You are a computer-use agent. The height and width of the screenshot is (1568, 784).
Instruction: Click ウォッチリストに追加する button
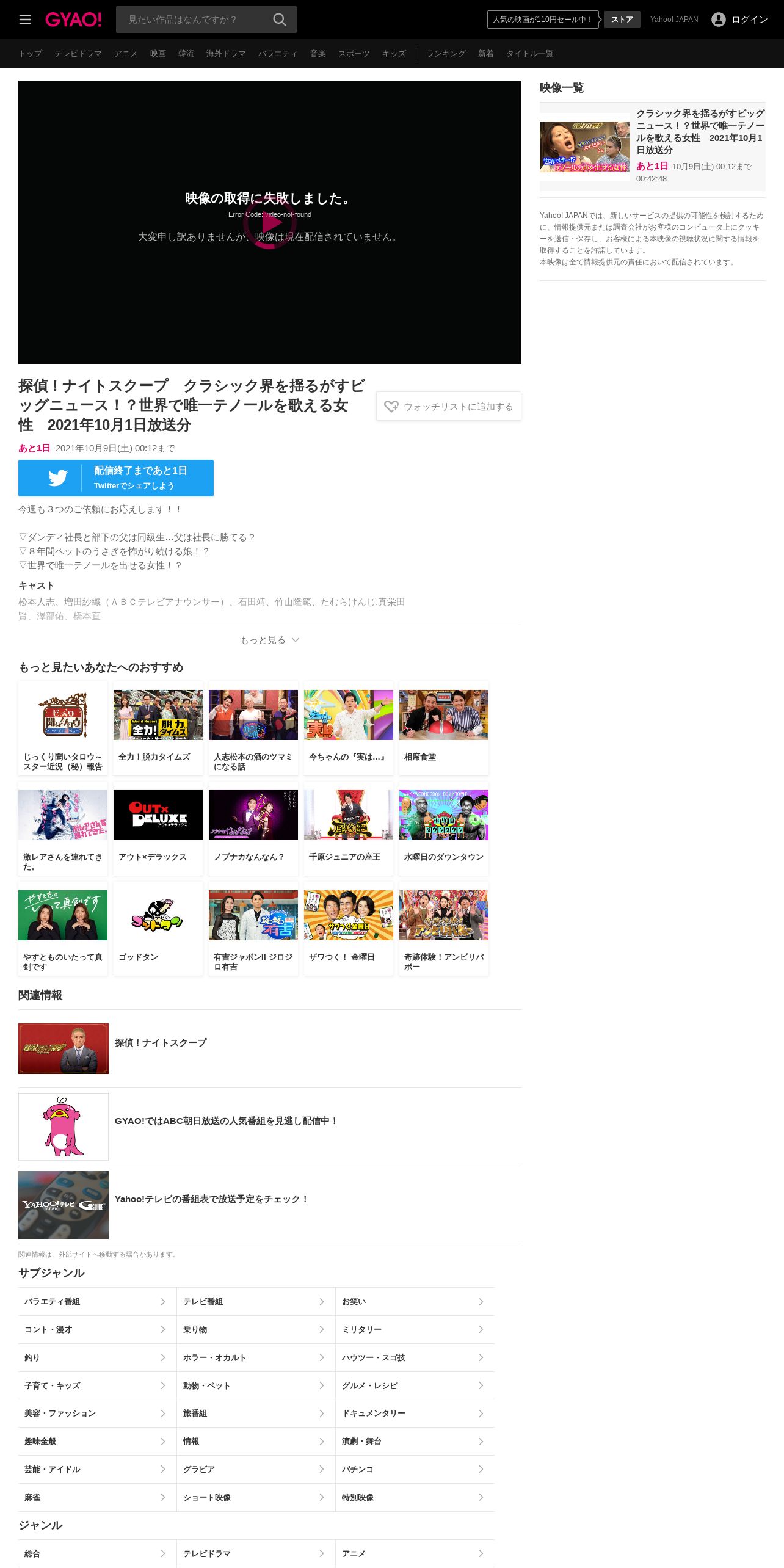coord(449,406)
